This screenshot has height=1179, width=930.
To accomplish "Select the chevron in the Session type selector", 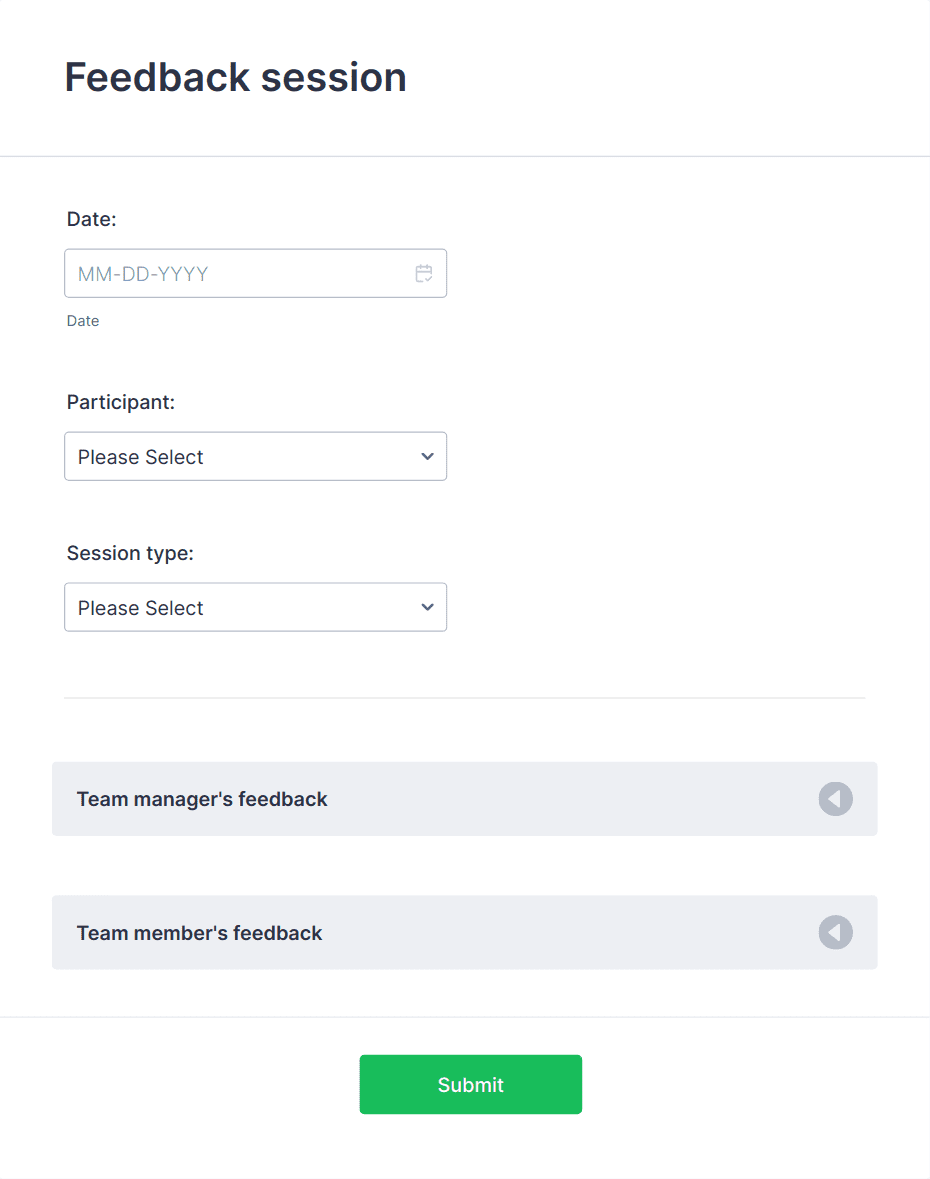I will (x=427, y=607).
